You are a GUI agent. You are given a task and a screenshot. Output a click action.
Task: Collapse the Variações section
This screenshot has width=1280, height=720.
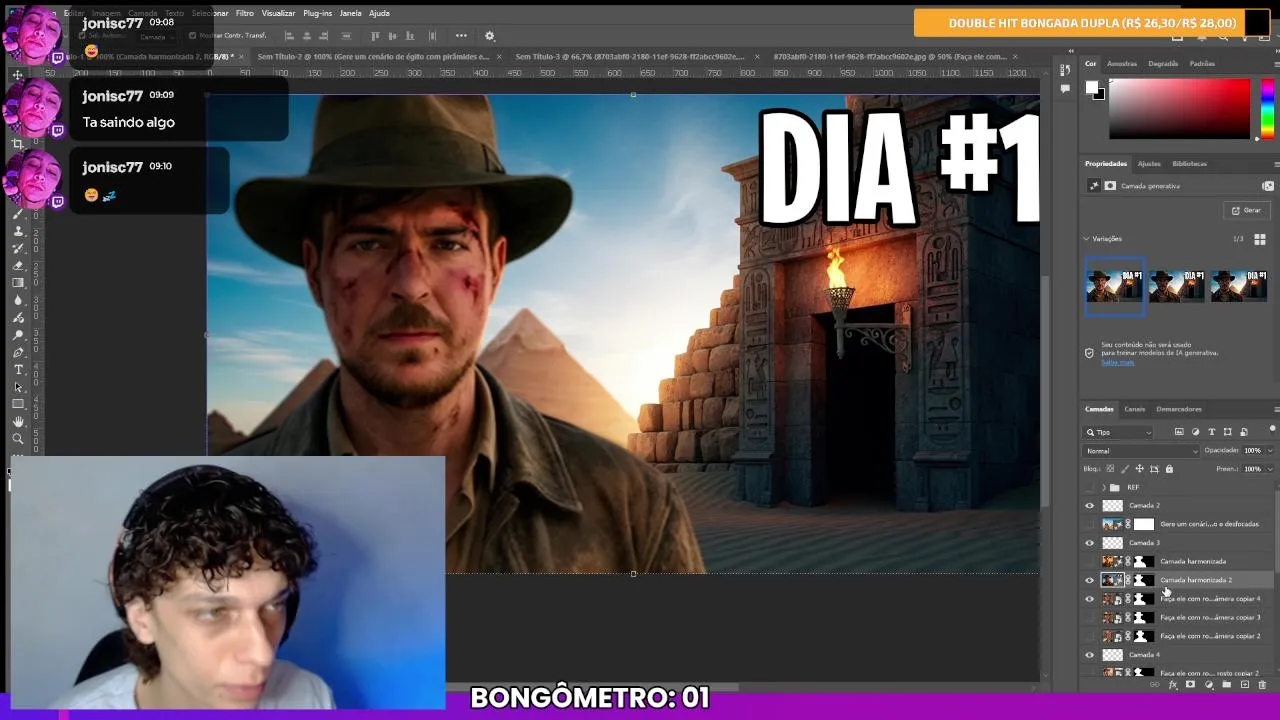[1086, 239]
